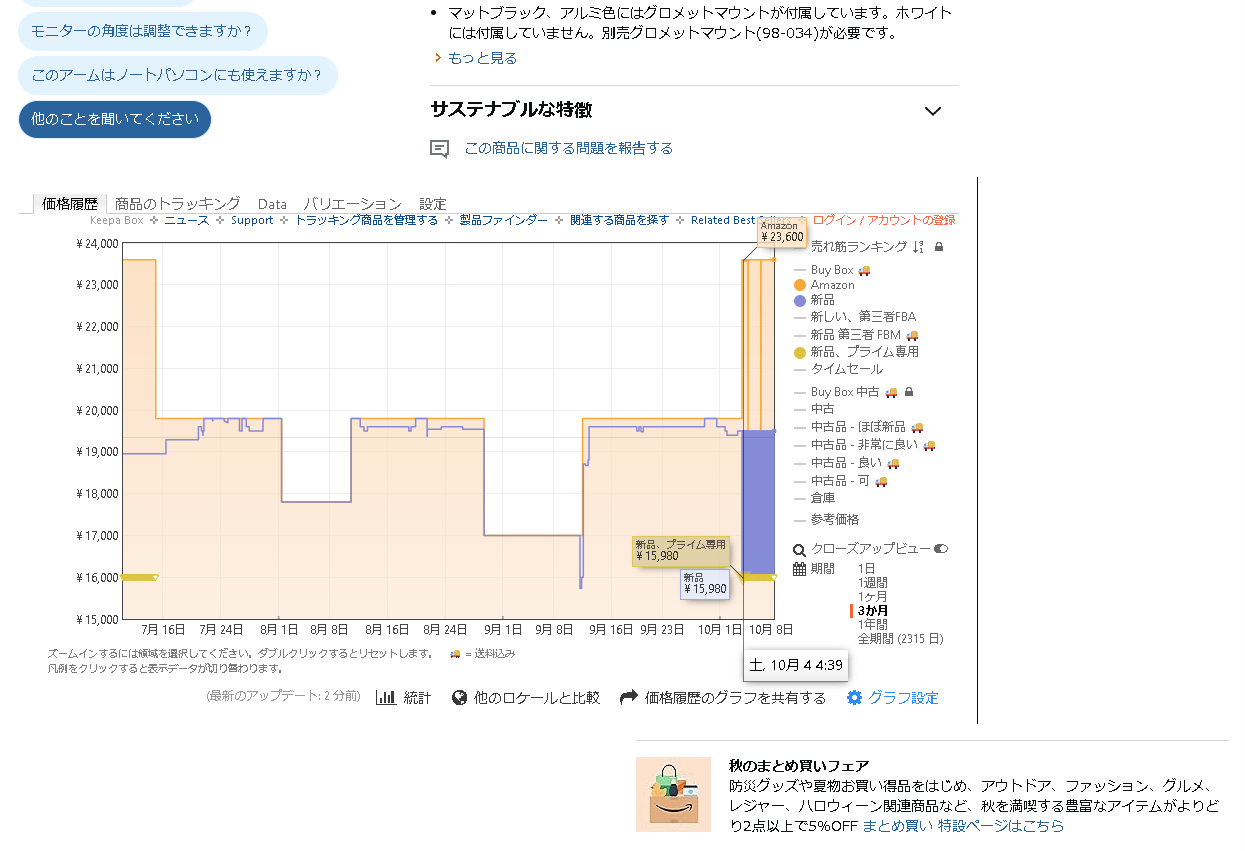The width and height of the screenshot is (1245, 851).
Task: Click the sort icon beside 売れ筋ランキング
Action: point(918,247)
